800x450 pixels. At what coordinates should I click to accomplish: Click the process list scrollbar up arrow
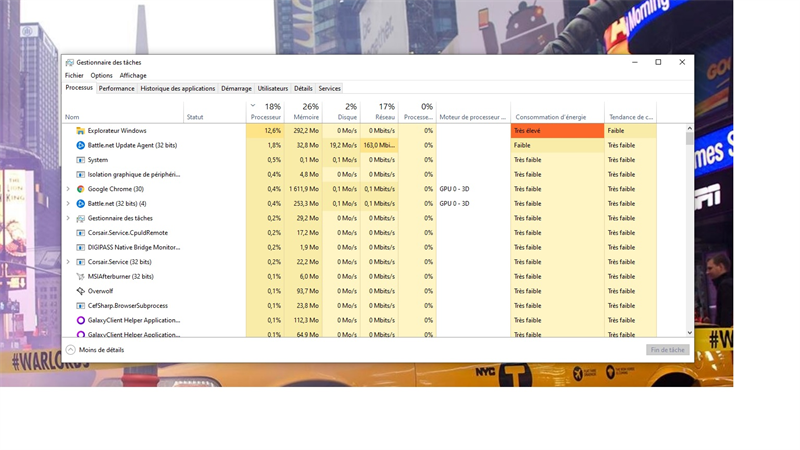click(689, 129)
